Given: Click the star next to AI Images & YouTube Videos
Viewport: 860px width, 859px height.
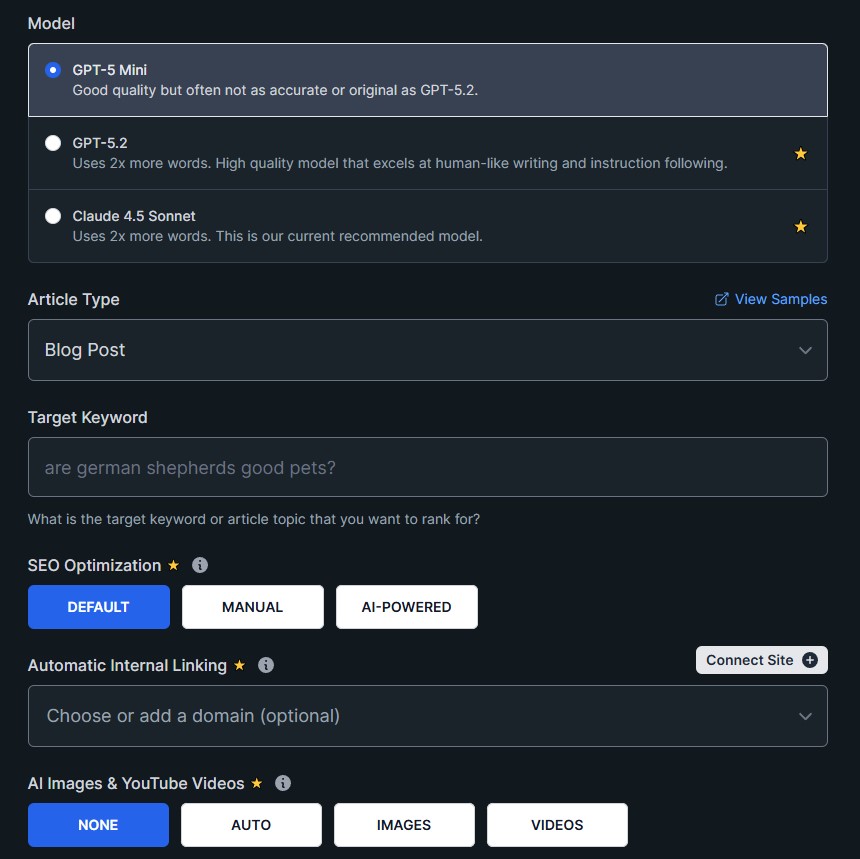Looking at the screenshot, I should 256,783.
